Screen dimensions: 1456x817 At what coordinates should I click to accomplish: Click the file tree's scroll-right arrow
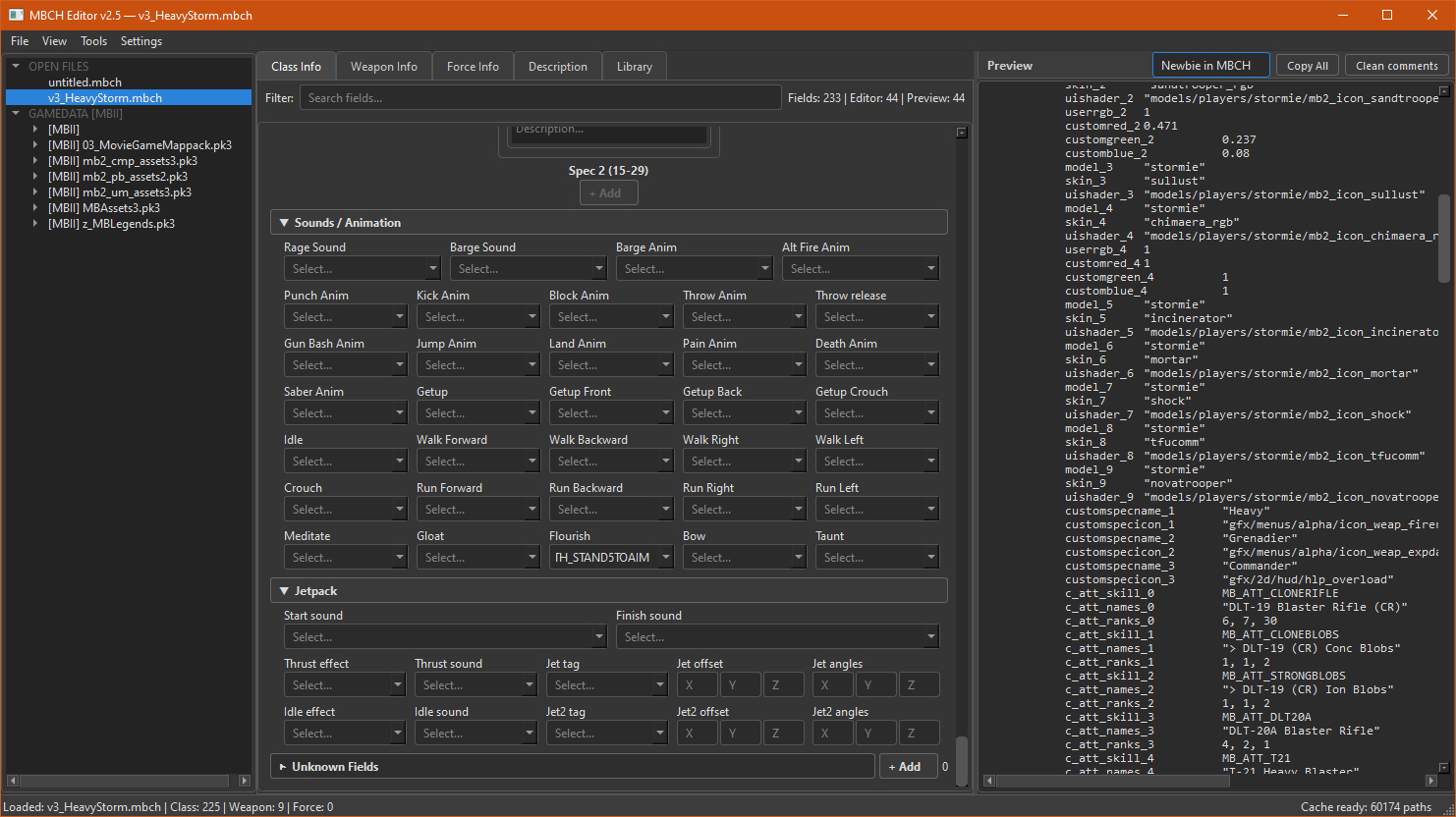(245, 781)
